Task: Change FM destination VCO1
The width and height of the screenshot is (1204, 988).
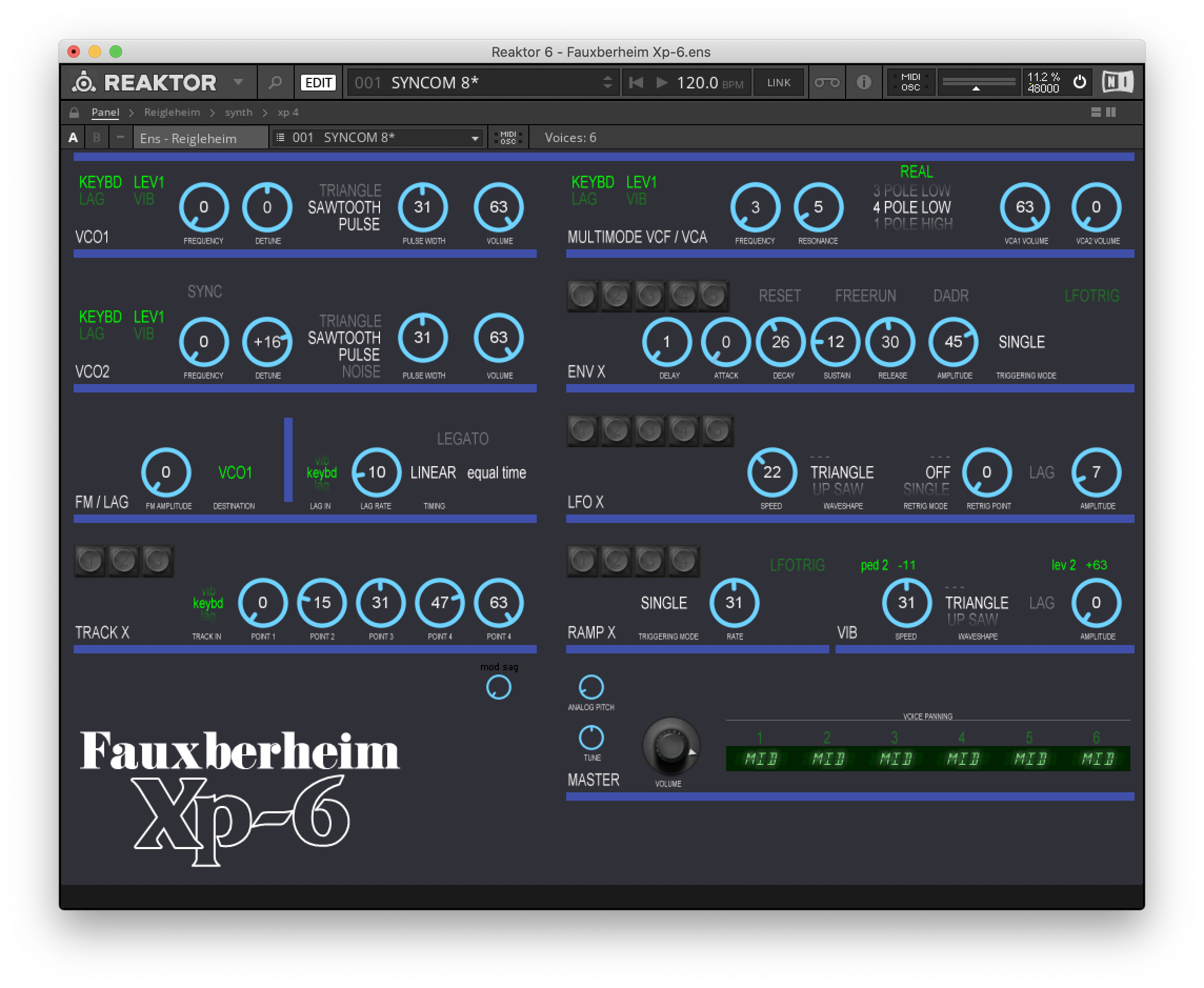Action: click(x=235, y=472)
